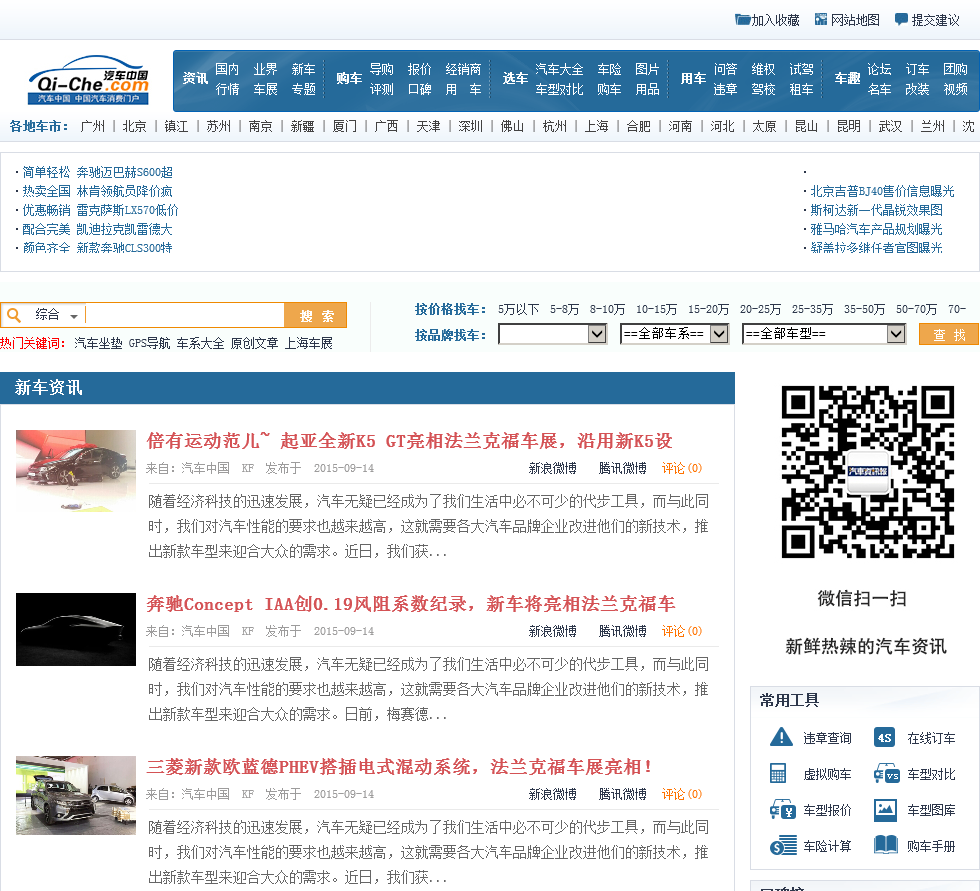The image size is (980, 891).
Task: Open the 购车 navigation menu section
Action: [349, 79]
